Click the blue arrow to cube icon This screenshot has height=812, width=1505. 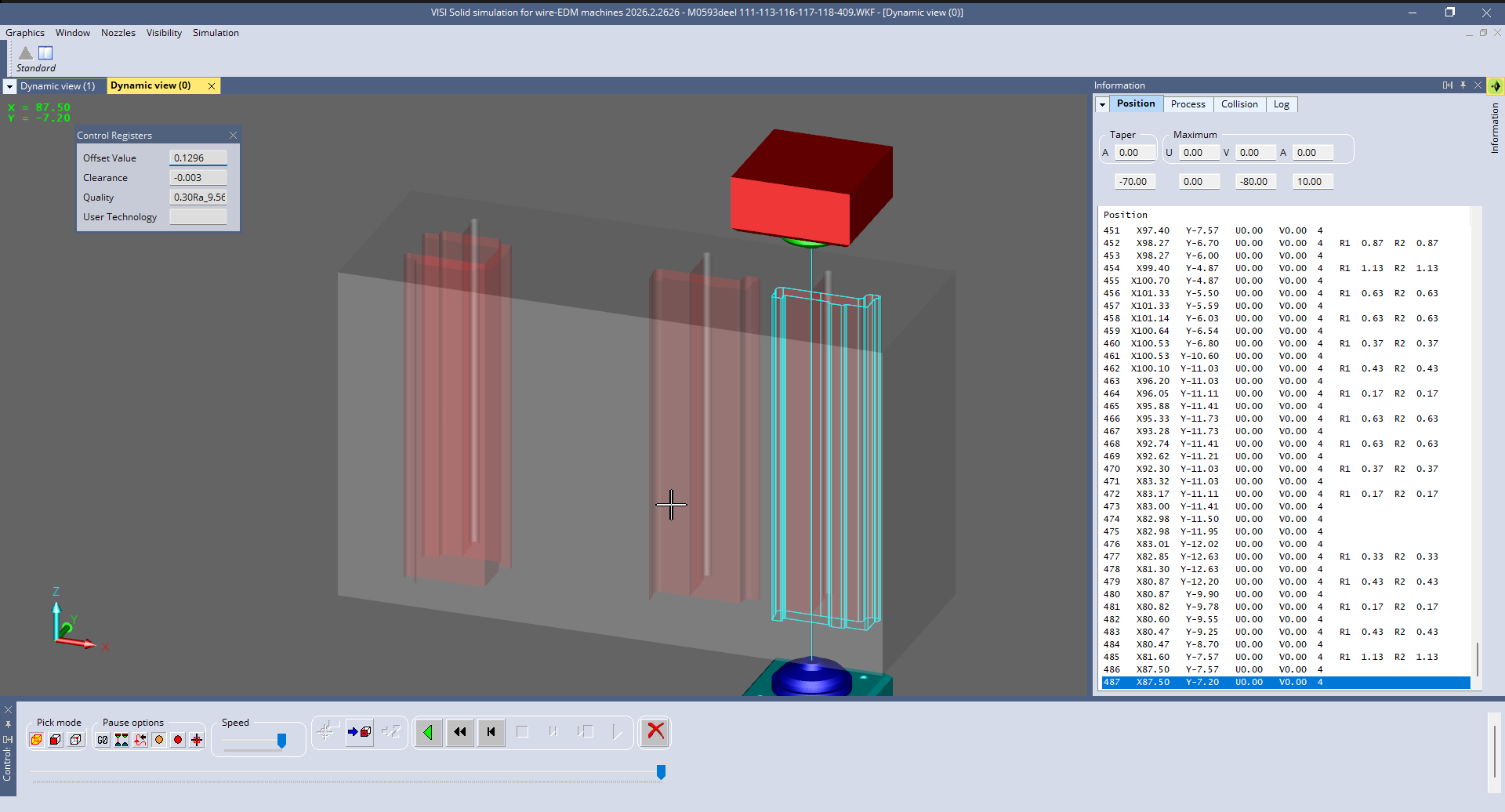pyautogui.click(x=360, y=732)
